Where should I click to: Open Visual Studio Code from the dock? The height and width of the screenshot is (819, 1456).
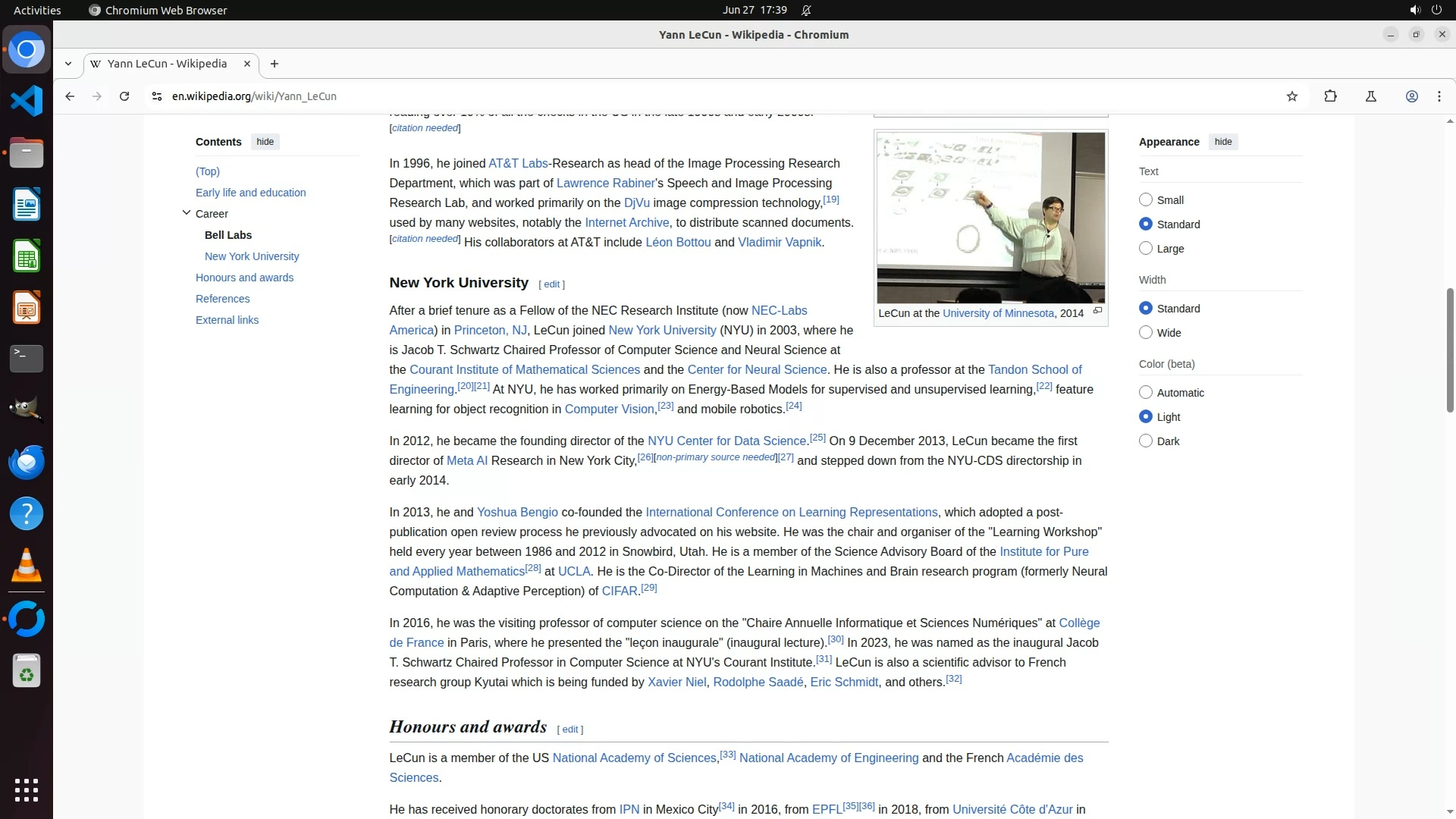pos(27,101)
